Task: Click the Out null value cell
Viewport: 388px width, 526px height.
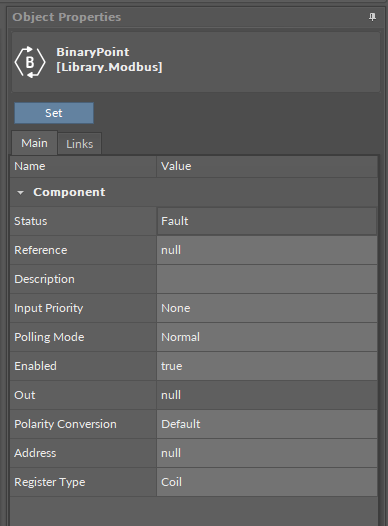Action: coord(267,395)
